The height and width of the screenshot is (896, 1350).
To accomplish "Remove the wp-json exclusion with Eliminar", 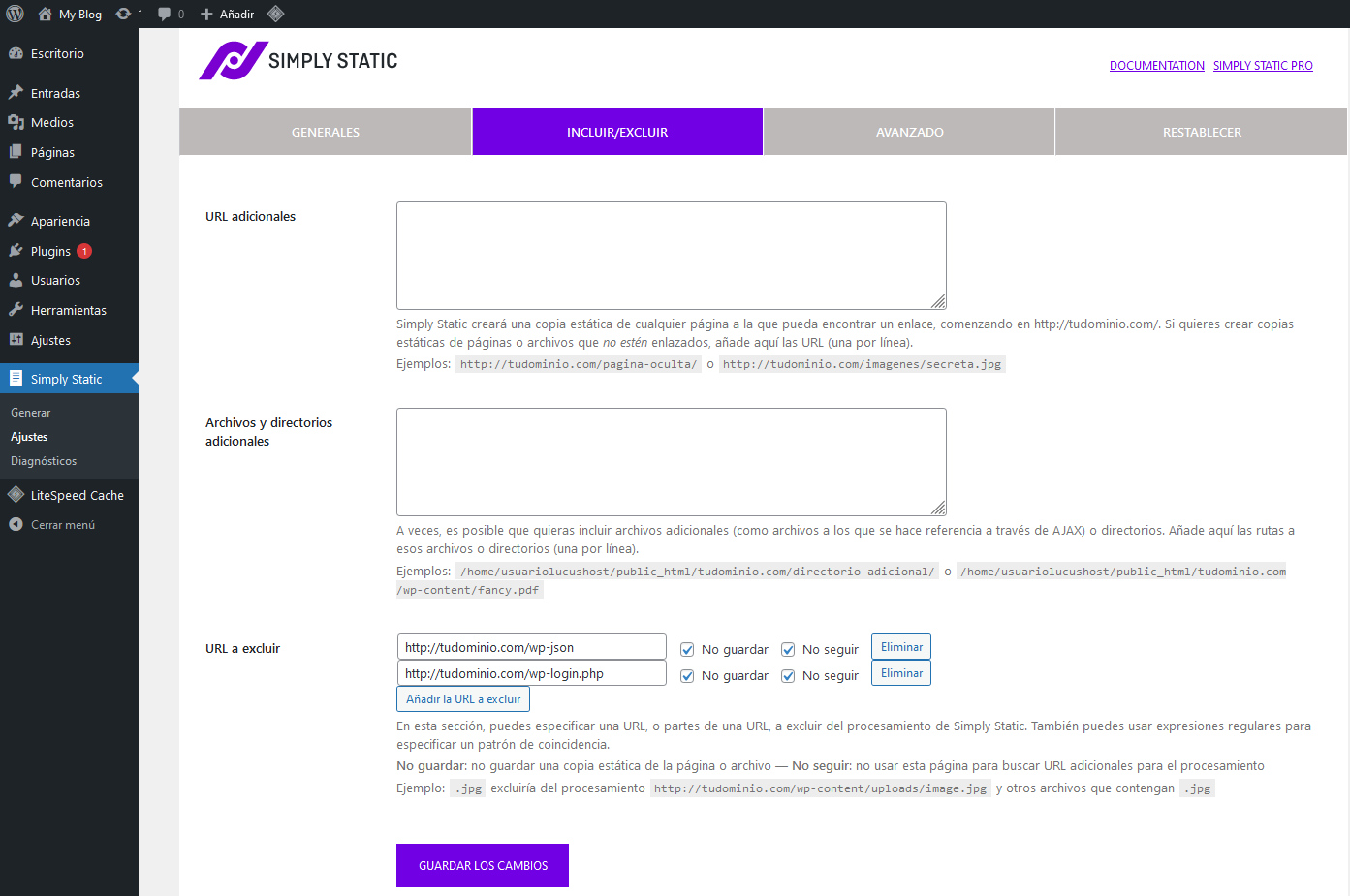I will (x=901, y=647).
